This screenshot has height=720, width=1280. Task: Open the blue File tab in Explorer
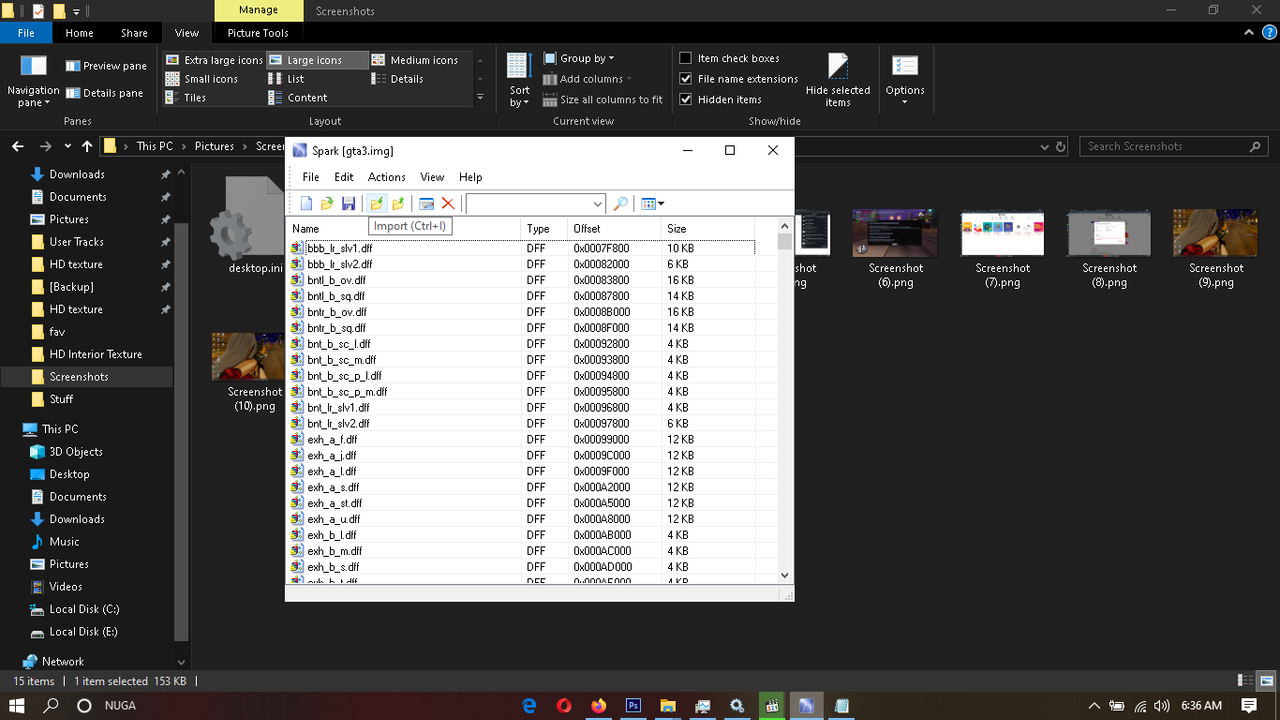[x=26, y=33]
